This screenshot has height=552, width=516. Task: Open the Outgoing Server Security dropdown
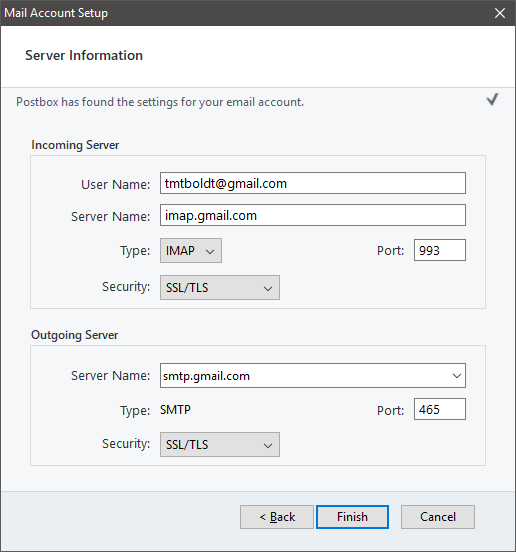[220, 445]
